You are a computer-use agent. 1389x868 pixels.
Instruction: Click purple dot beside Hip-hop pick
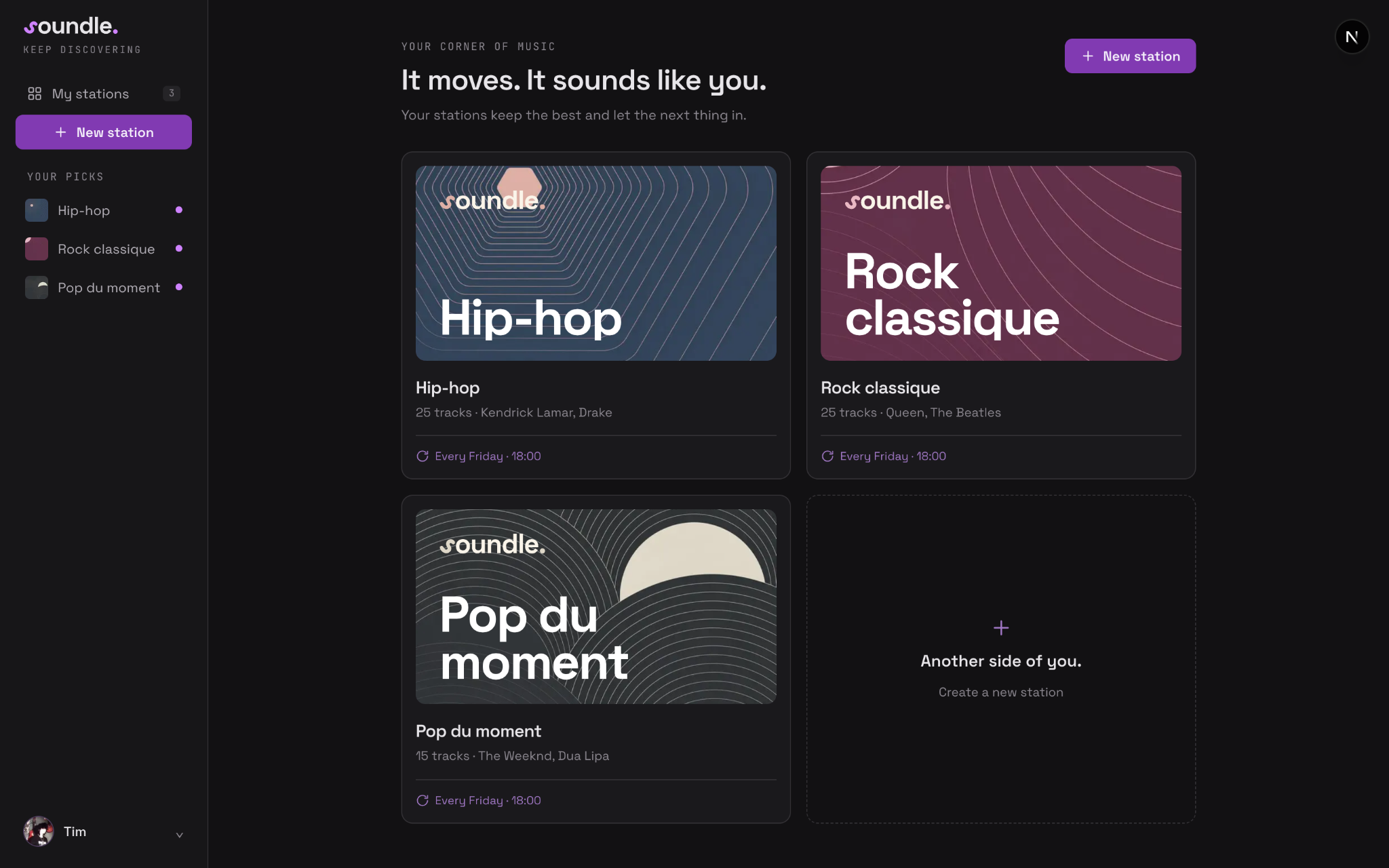pos(179,210)
